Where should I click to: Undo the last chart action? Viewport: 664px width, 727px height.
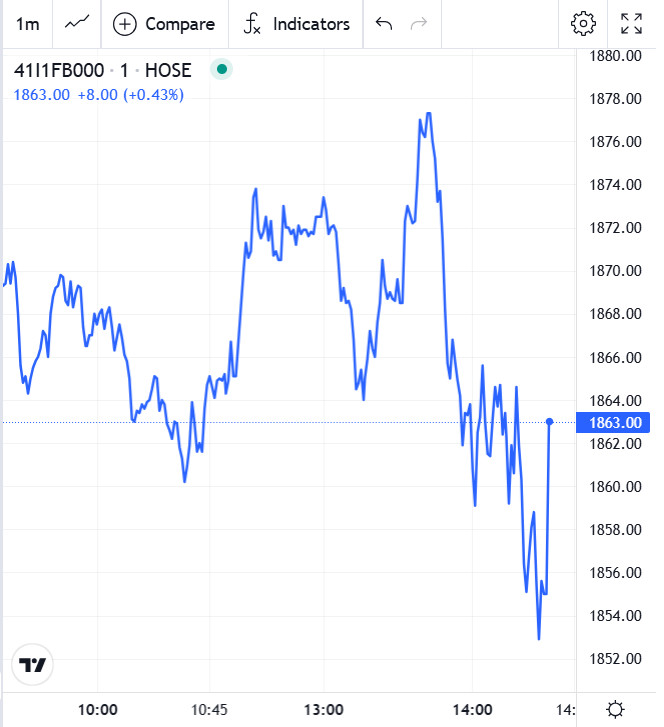[x=384, y=24]
